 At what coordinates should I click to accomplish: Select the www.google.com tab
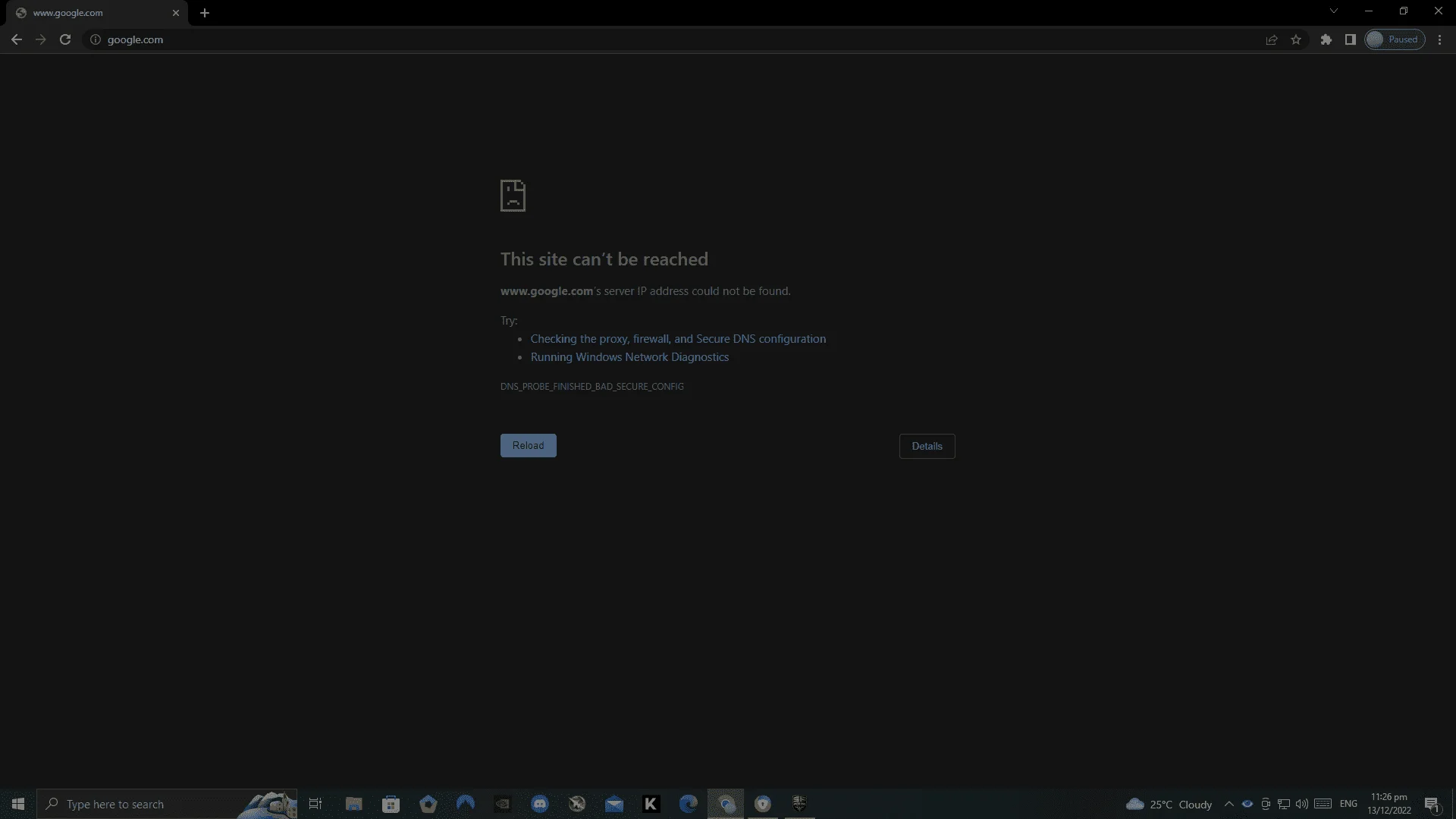click(x=96, y=13)
